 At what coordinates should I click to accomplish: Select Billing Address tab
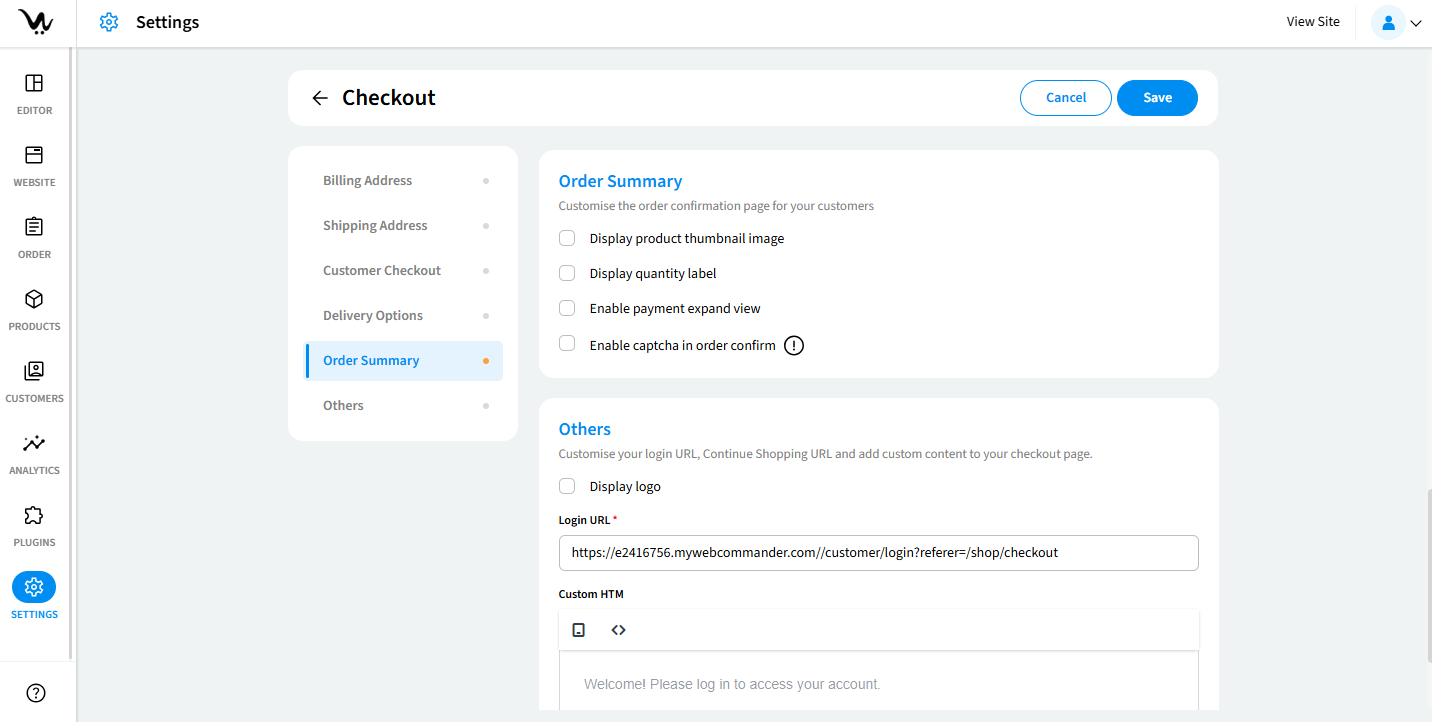367,181
